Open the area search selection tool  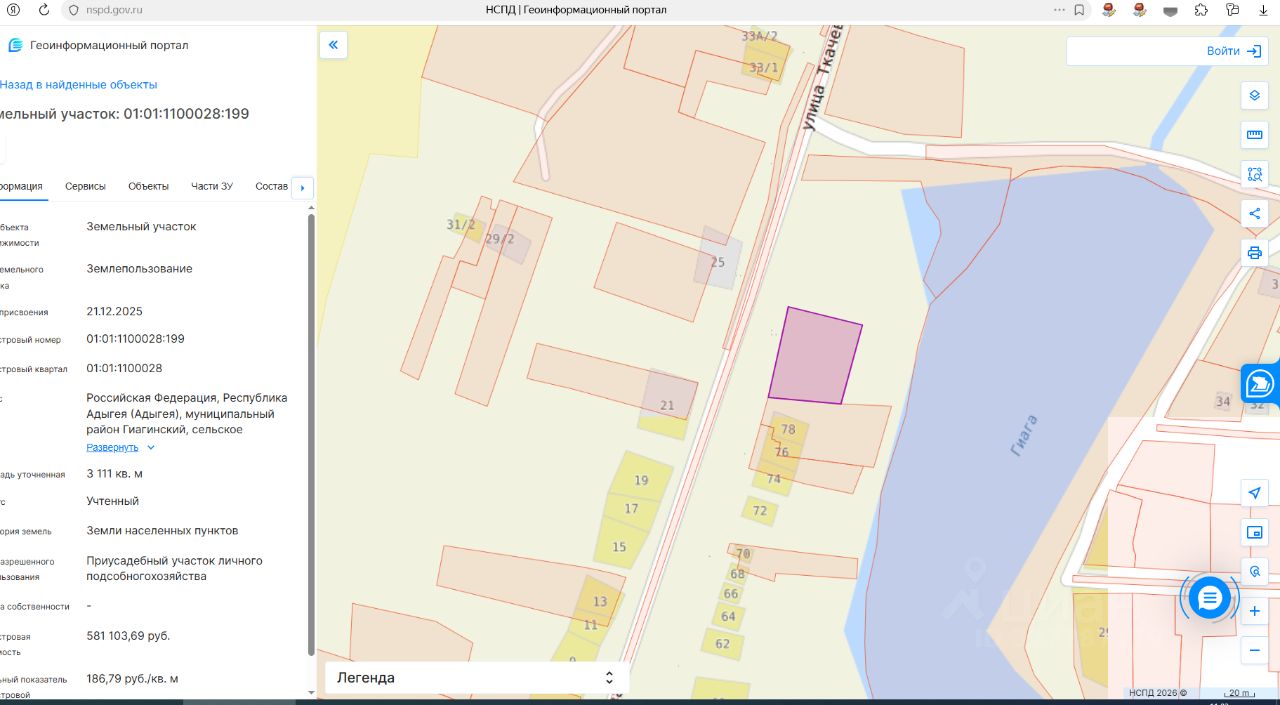1254,174
